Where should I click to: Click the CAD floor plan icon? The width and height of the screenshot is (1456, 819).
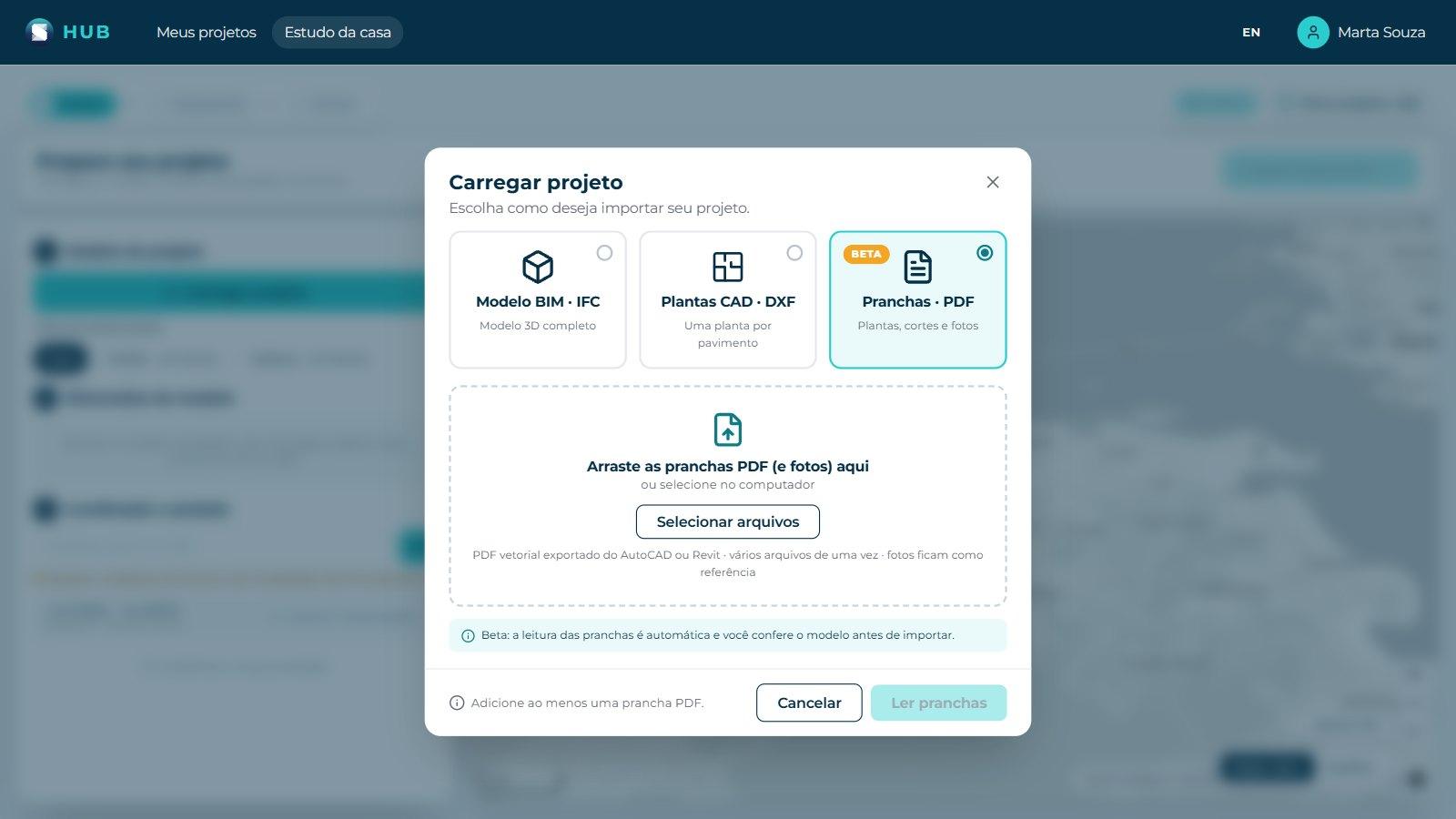728,267
